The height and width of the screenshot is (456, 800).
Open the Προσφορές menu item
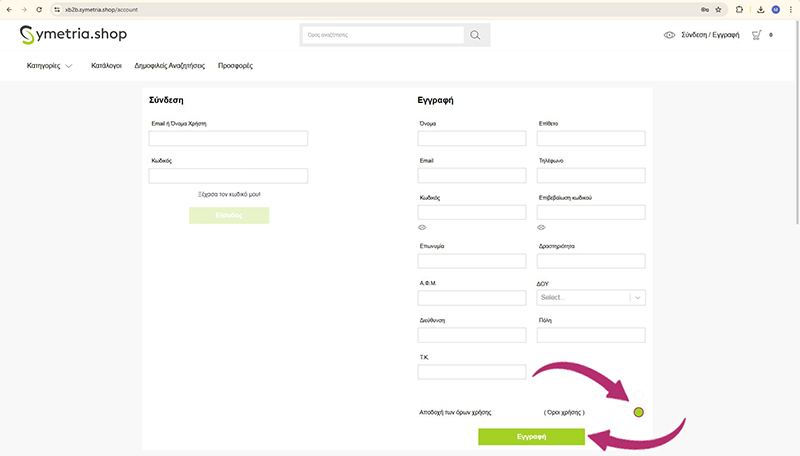coord(235,65)
